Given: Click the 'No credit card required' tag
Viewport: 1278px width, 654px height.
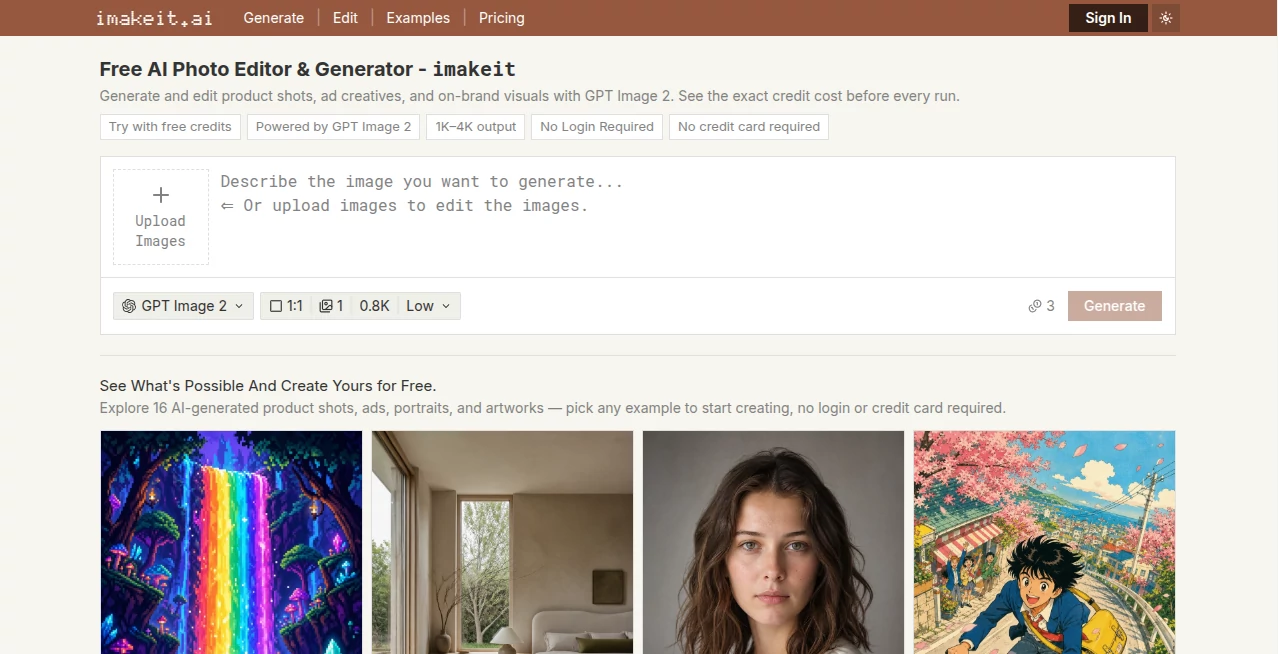Looking at the screenshot, I should point(749,127).
